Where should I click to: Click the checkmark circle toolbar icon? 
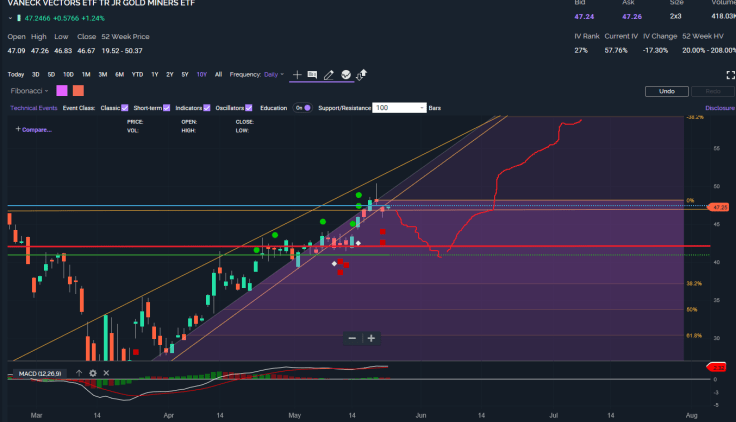pos(345,74)
